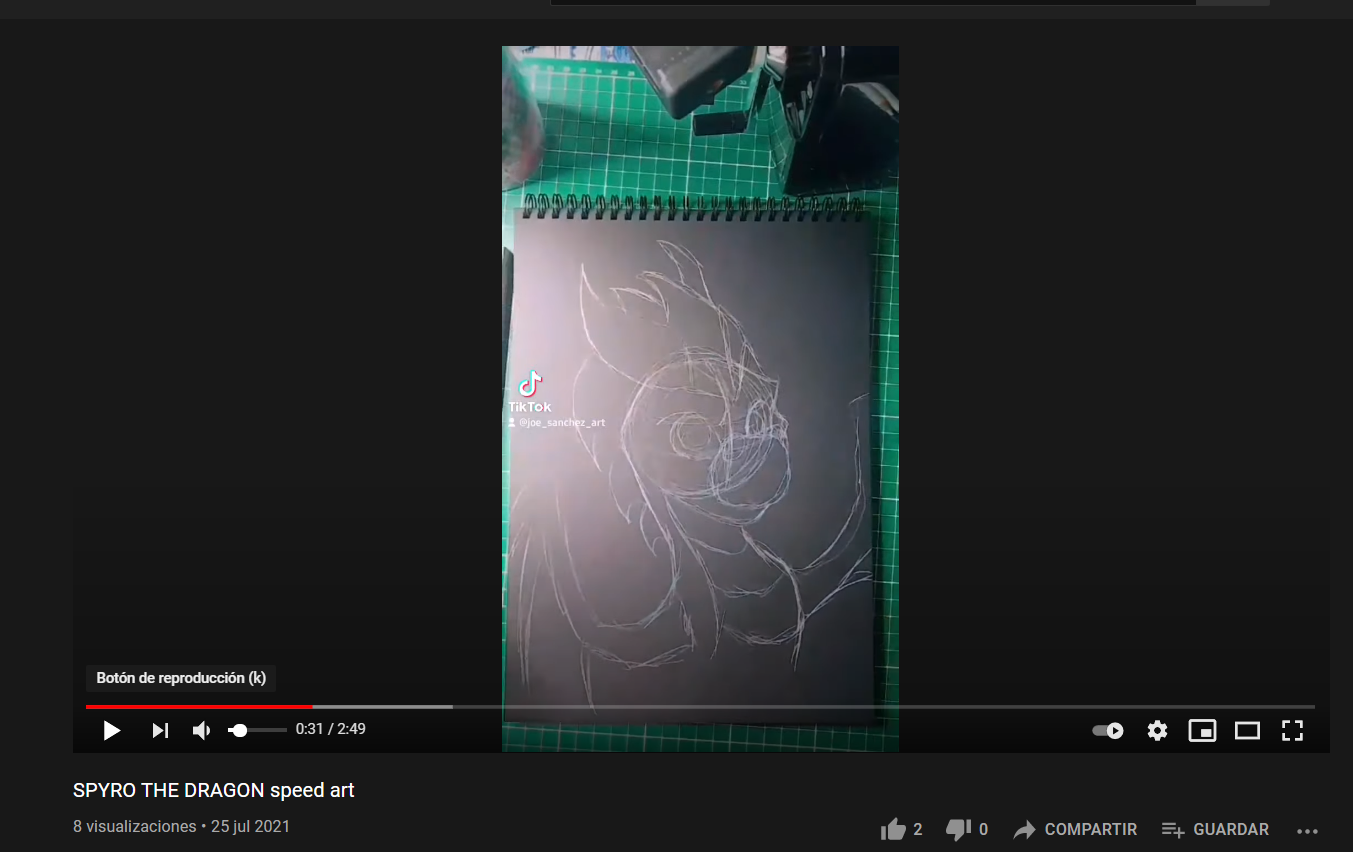This screenshot has width=1353, height=852.
Task: Enter fullscreen mode
Action: pyautogui.click(x=1292, y=731)
